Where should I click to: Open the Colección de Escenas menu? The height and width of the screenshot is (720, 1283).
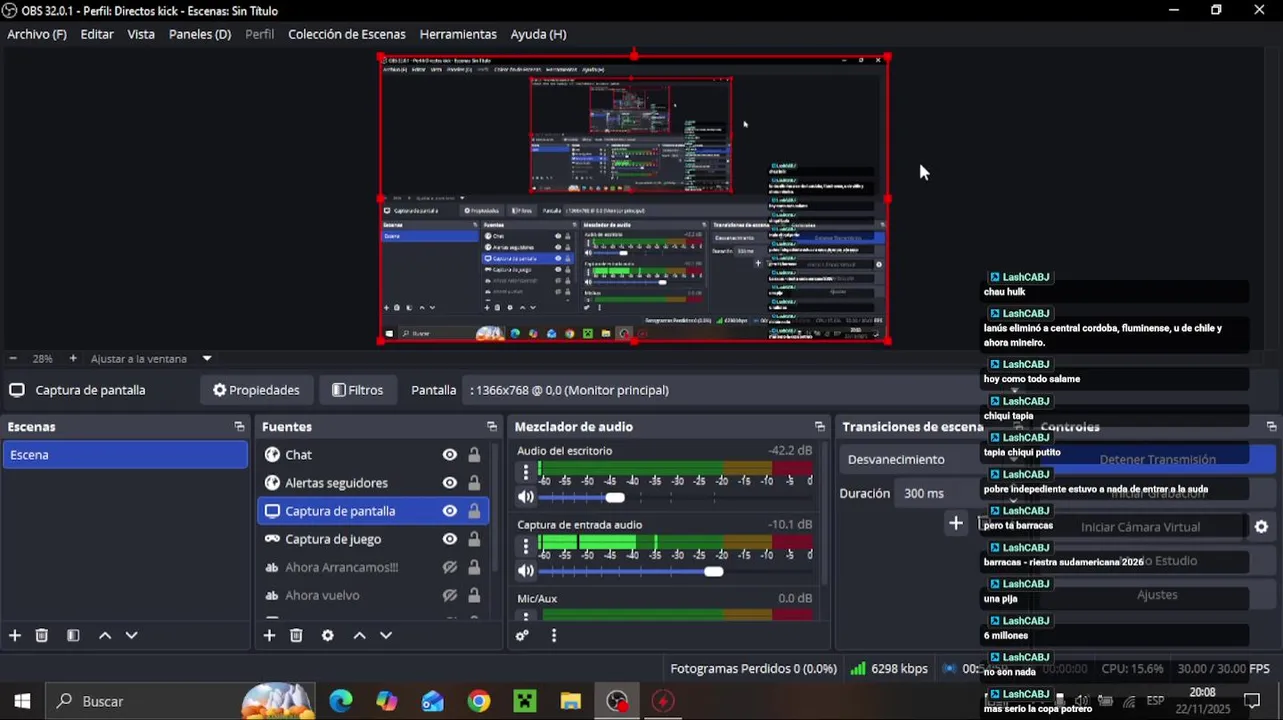(x=347, y=34)
